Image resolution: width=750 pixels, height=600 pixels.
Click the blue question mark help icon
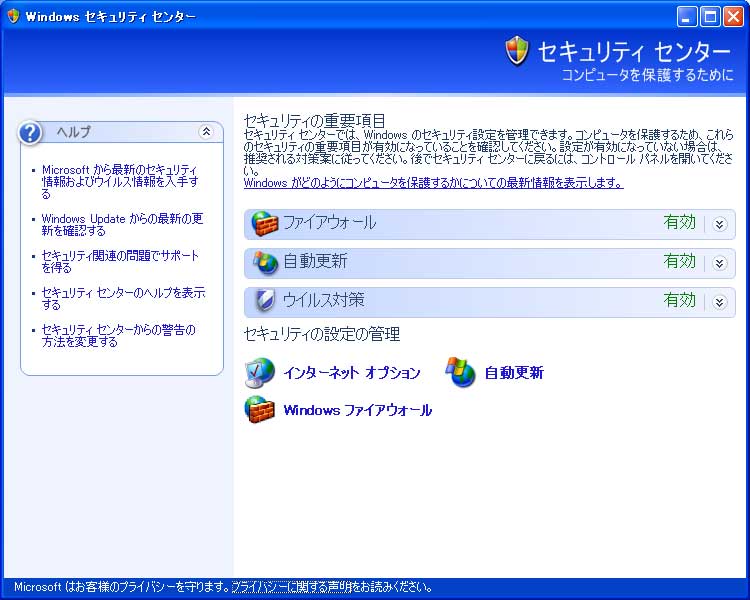[30, 132]
